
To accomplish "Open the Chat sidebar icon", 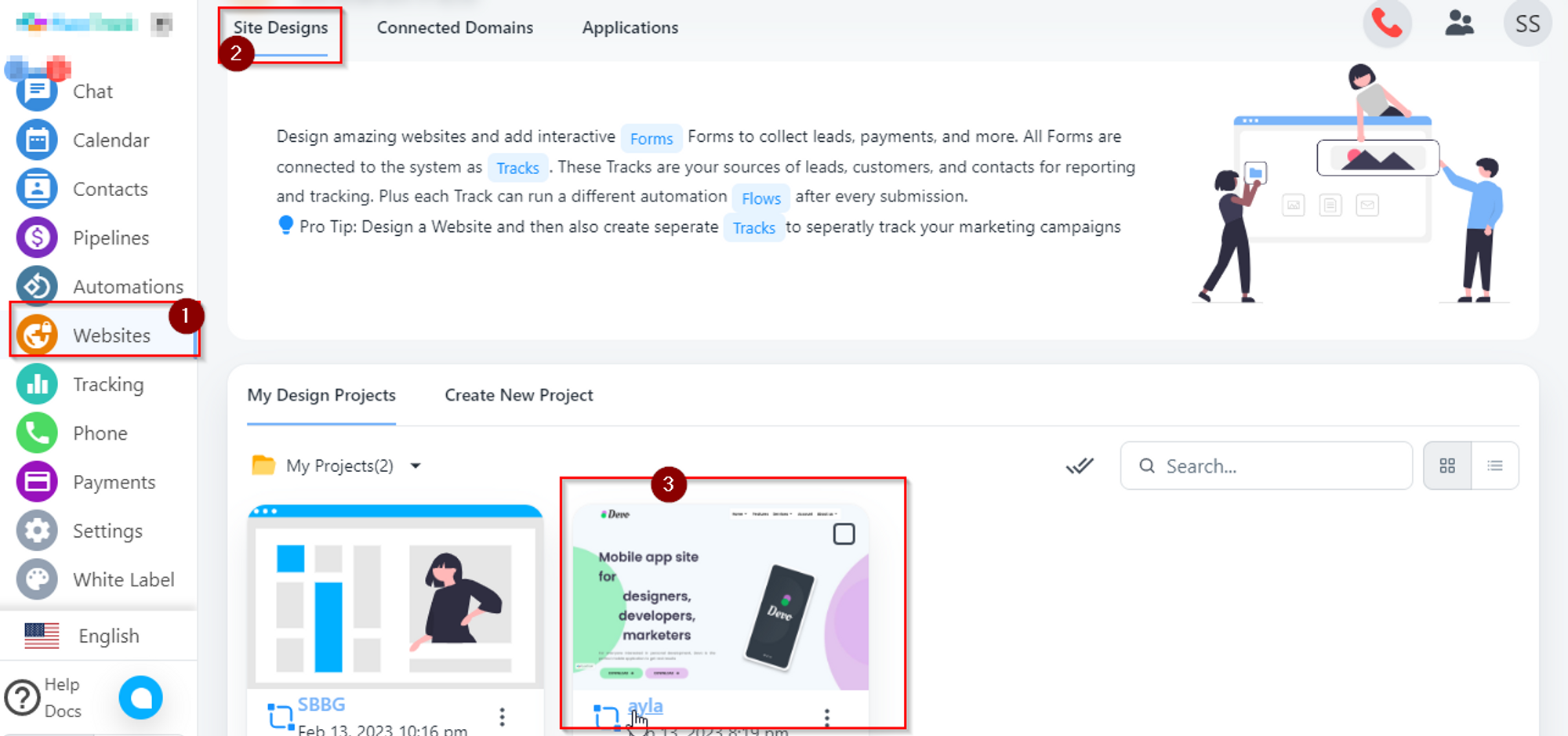I will click(x=37, y=92).
